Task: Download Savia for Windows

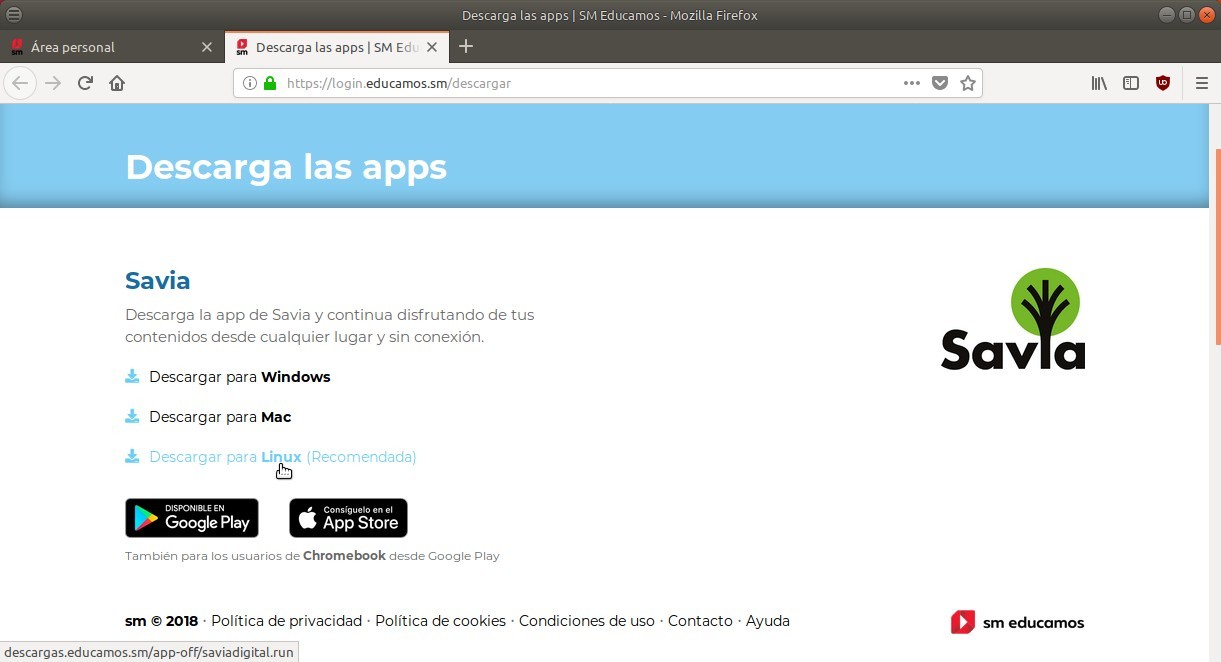Action: click(x=240, y=377)
